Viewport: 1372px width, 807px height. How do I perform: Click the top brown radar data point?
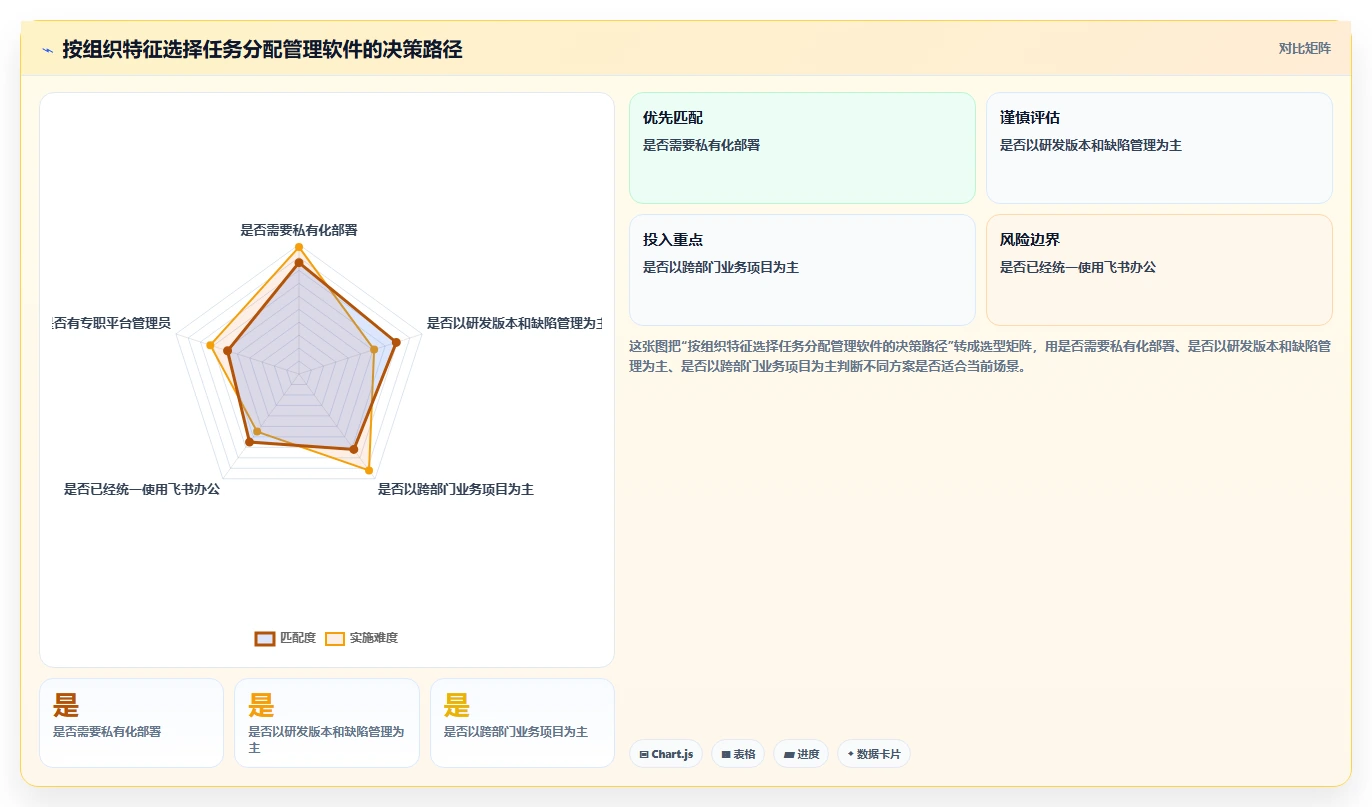pyautogui.click(x=298, y=263)
